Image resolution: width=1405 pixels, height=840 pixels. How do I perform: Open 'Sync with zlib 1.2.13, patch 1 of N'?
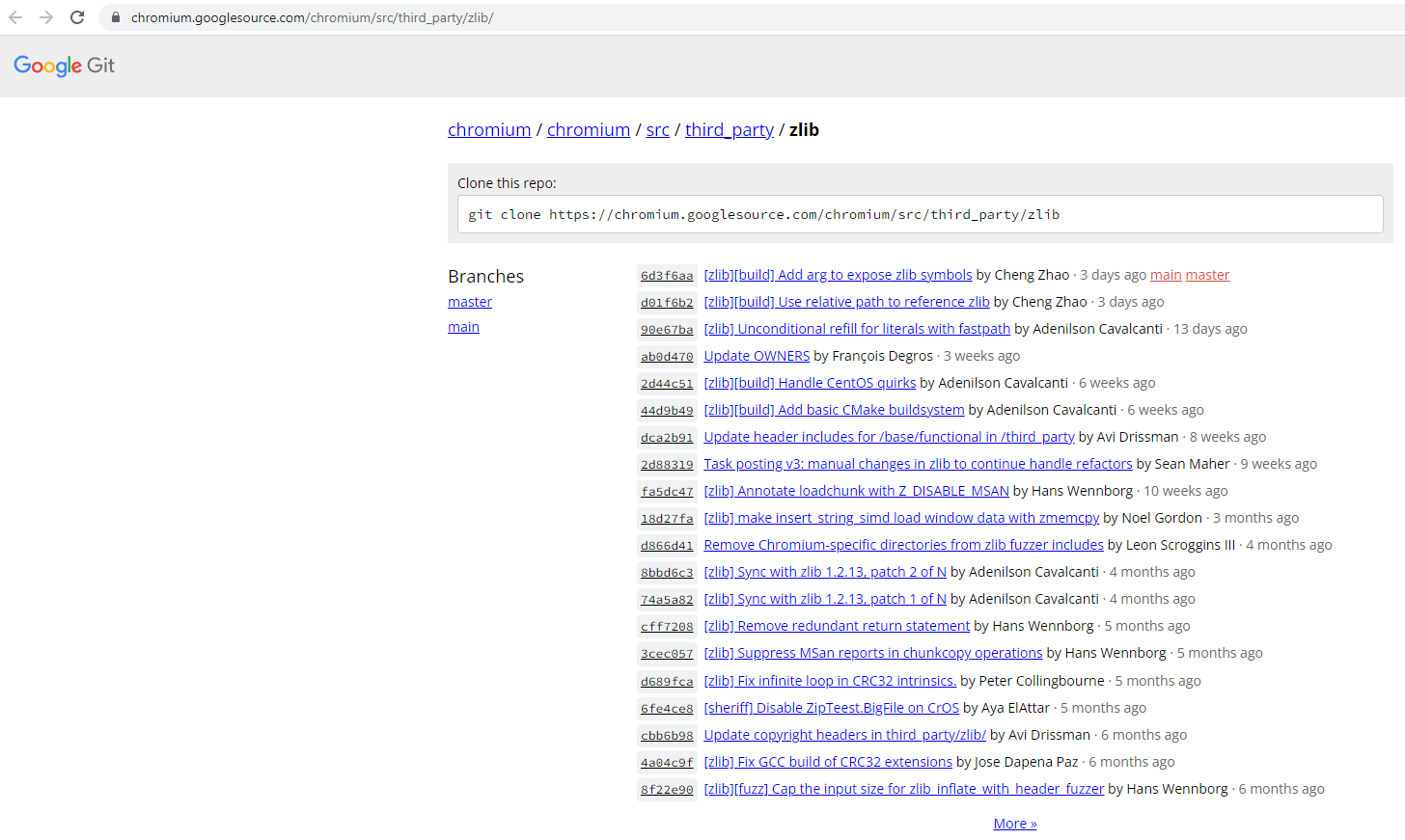[825, 599]
